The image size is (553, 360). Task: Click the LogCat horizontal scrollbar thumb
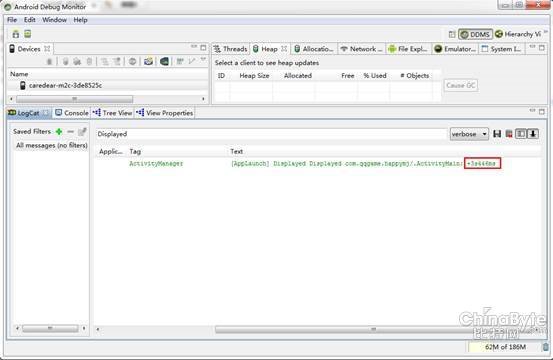coord(374,329)
